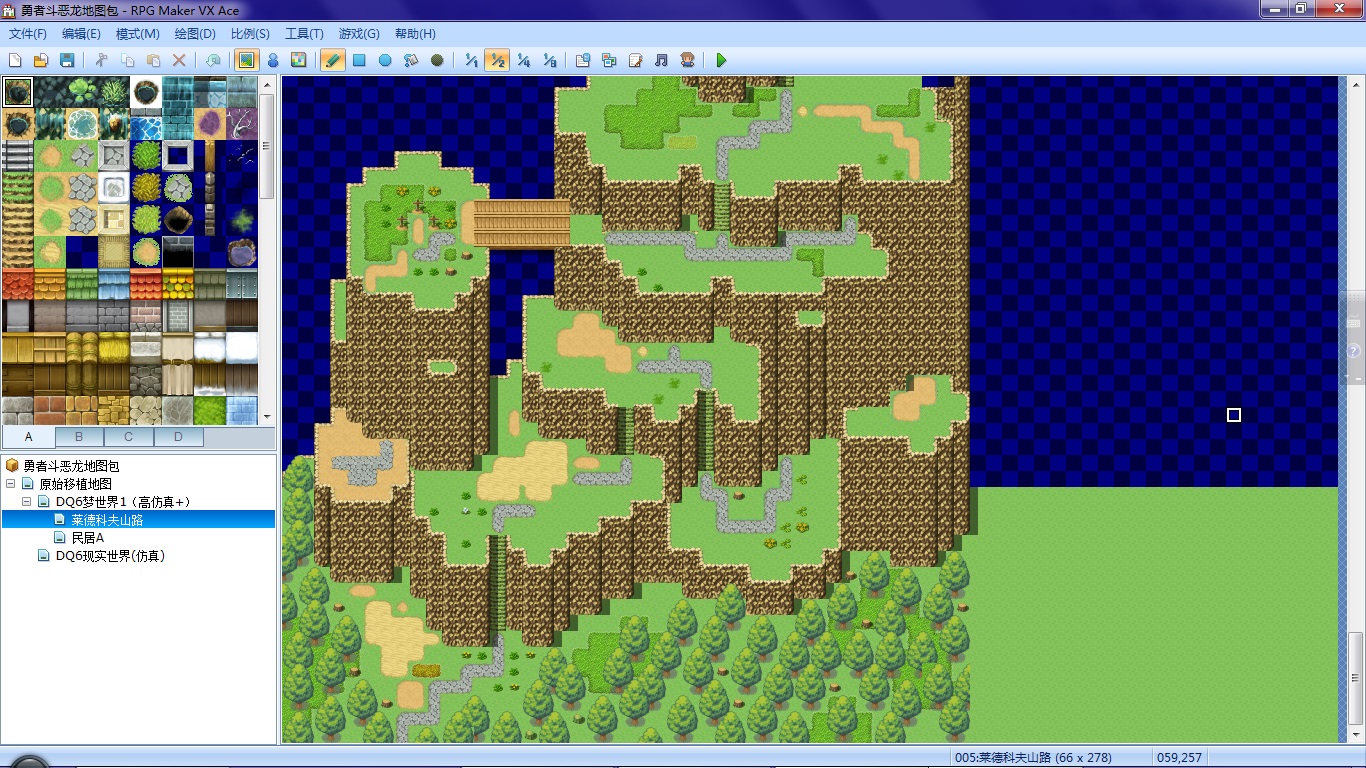The width and height of the screenshot is (1366, 768).
Task: Switch to Region editing mode
Action: [298, 60]
